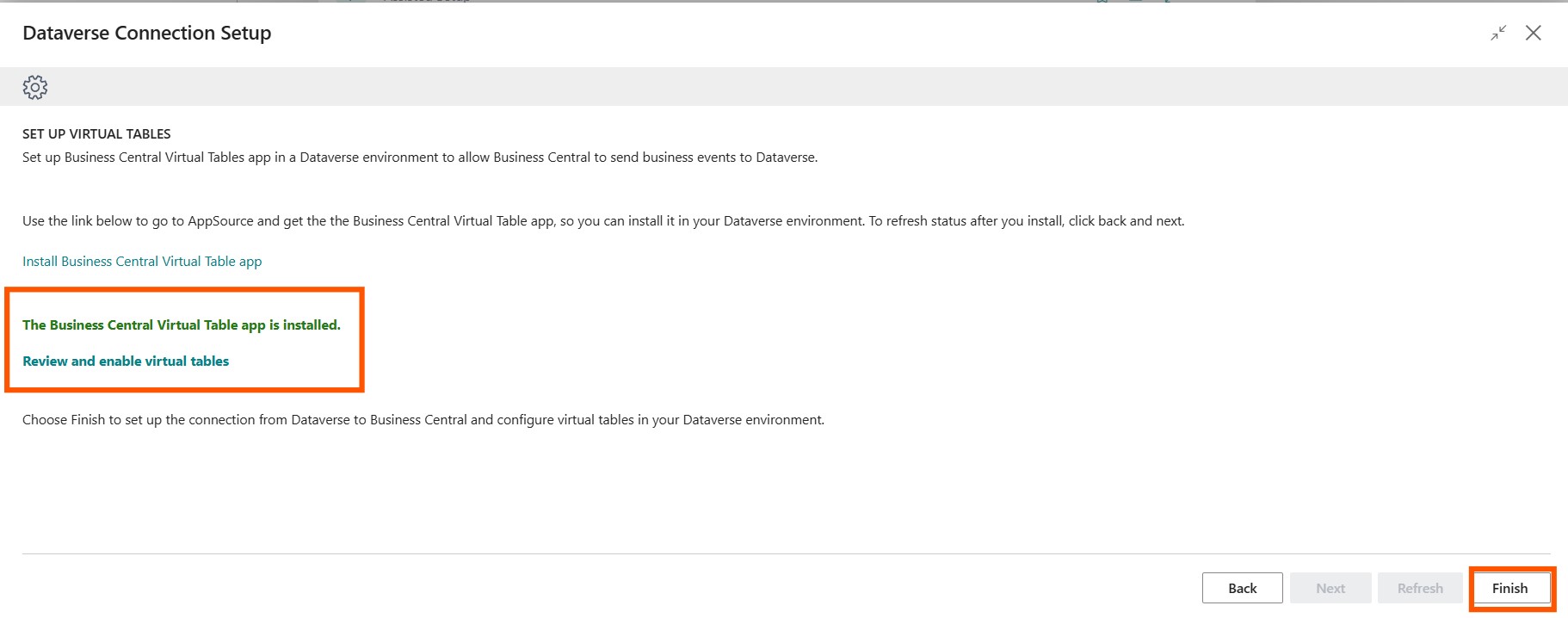Click the SET UP VIRTUAL TABLES heading

(x=96, y=134)
